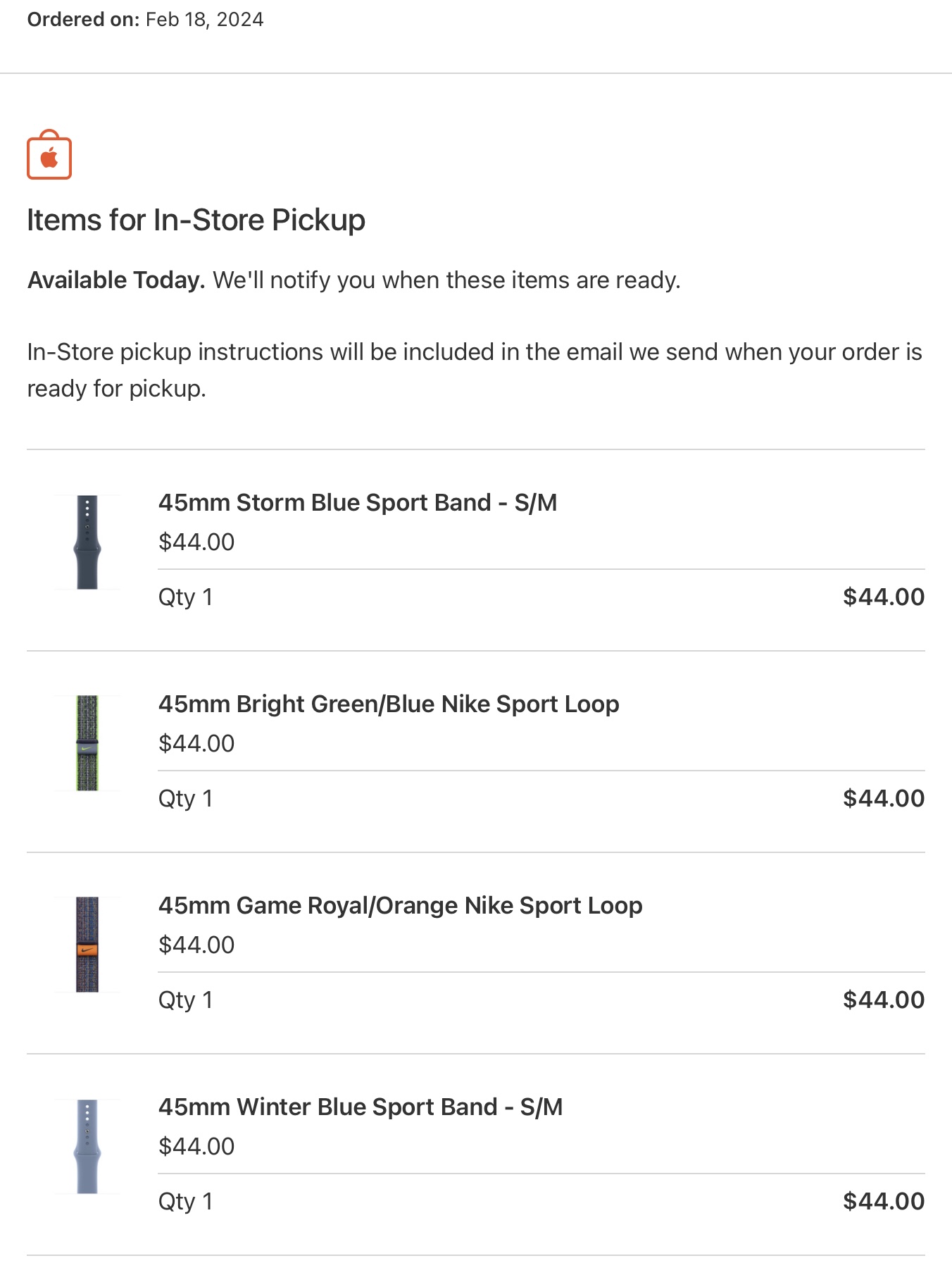Open the 45mm Storm Blue Sport Band title
The width and height of the screenshot is (952, 1263).
pos(358,502)
